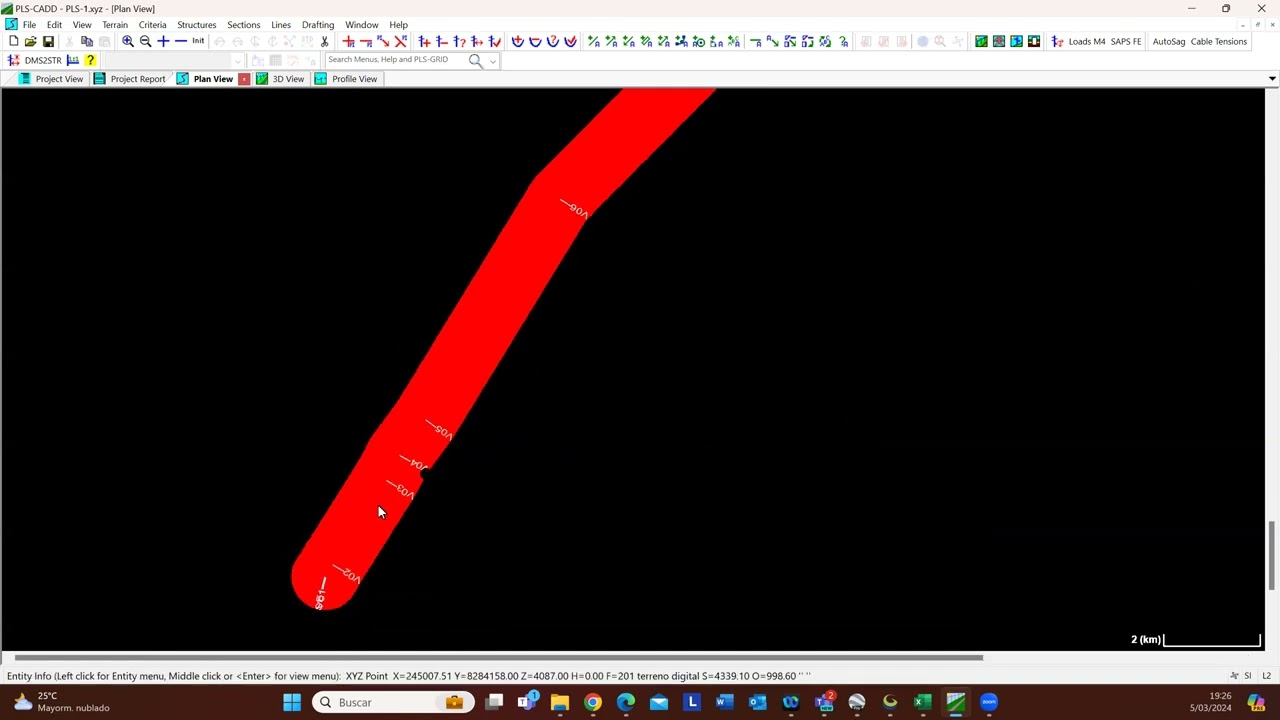Image resolution: width=1280 pixels, height=720 pixels.
Task: Open Excel from the taskbar
Action: [x=923, y=702]
